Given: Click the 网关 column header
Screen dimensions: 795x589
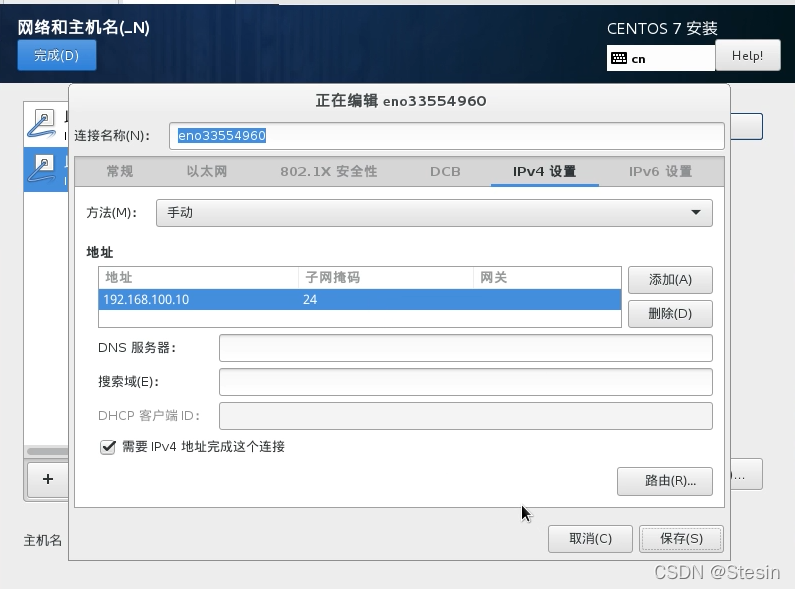Looking at the screenshot, I should click(547, 278).
